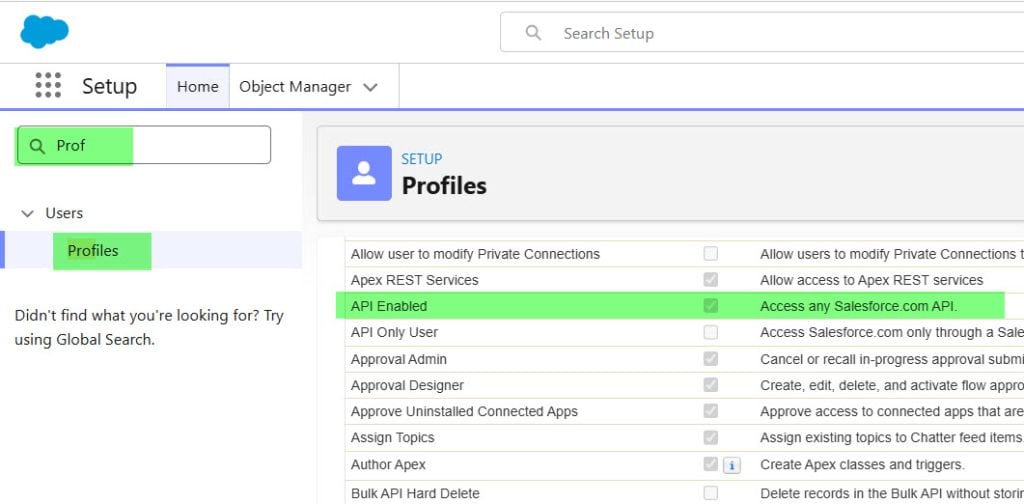Click 'Didn't find what you're looking for' message
The height and width of the screenshot is (504, 1024).
pyautogui.click(x=149, y=328)
